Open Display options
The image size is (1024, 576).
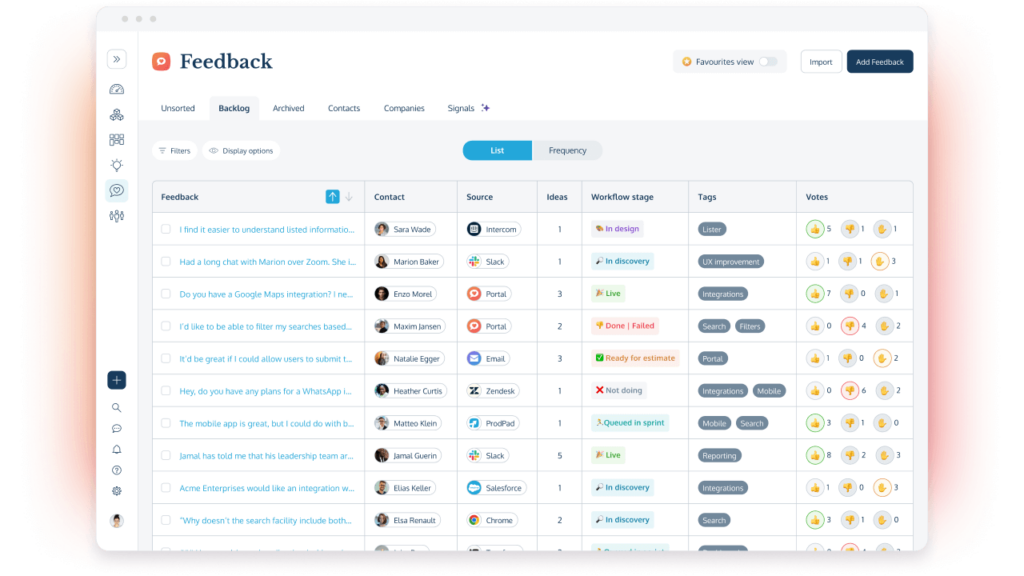241,151
